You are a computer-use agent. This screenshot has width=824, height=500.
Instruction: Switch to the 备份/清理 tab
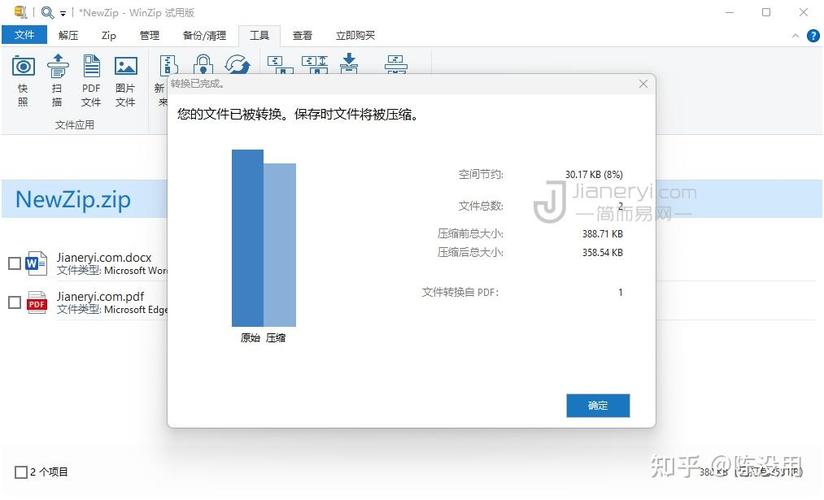[204, 35]
